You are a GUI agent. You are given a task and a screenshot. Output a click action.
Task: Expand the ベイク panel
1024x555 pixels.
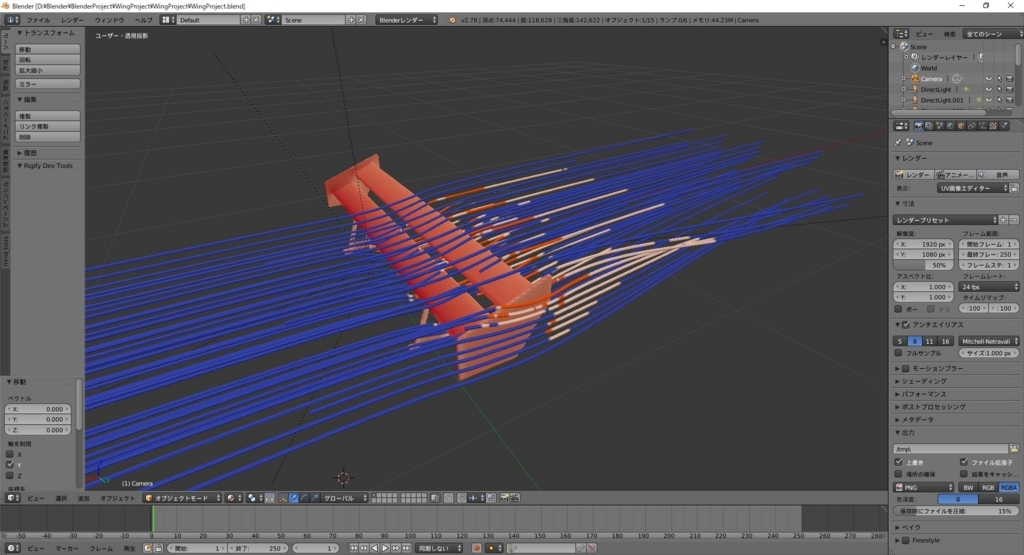click(x=909, y=528)
